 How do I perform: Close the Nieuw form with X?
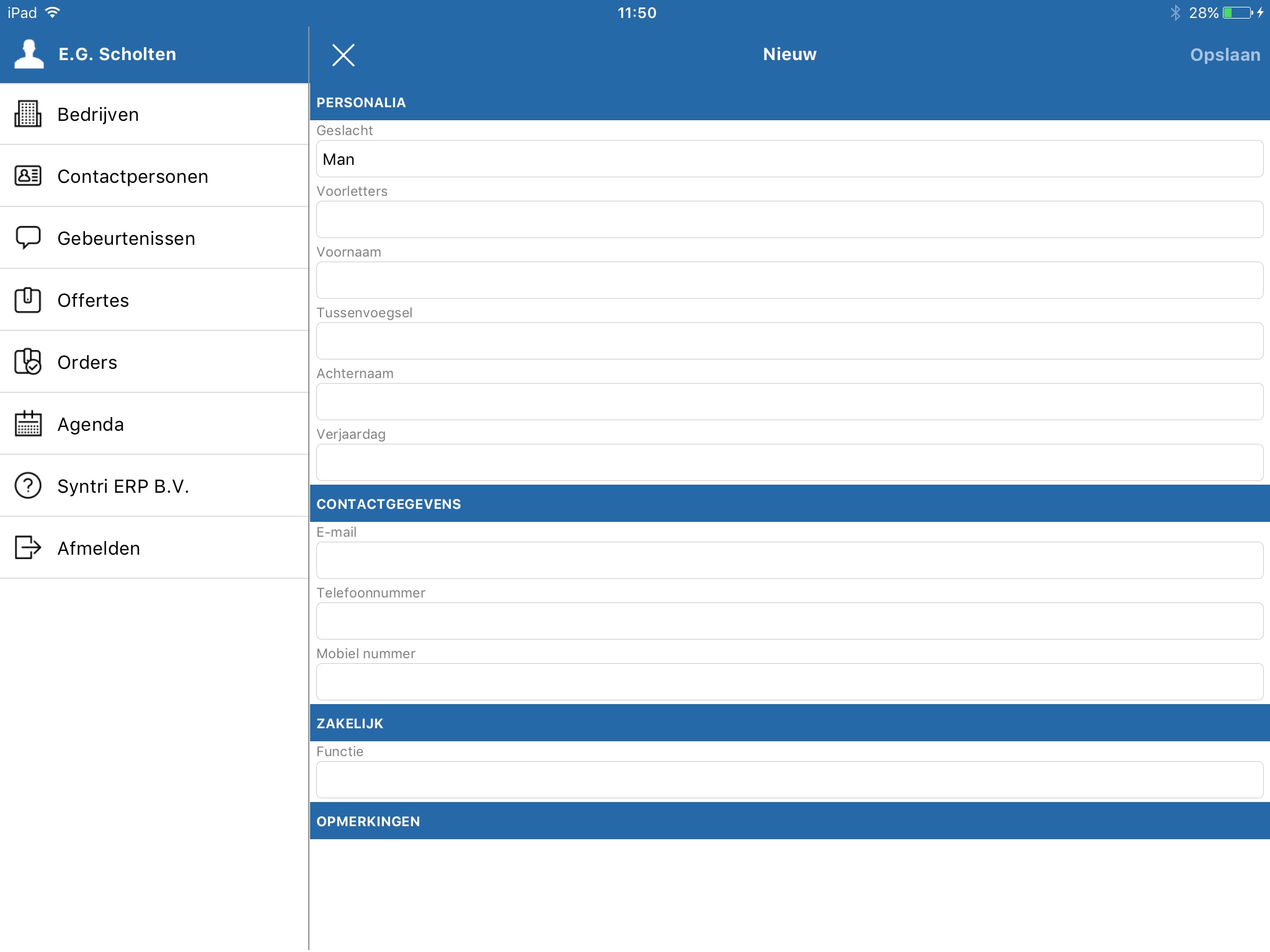pyautogui.click(x=343, y=55)
